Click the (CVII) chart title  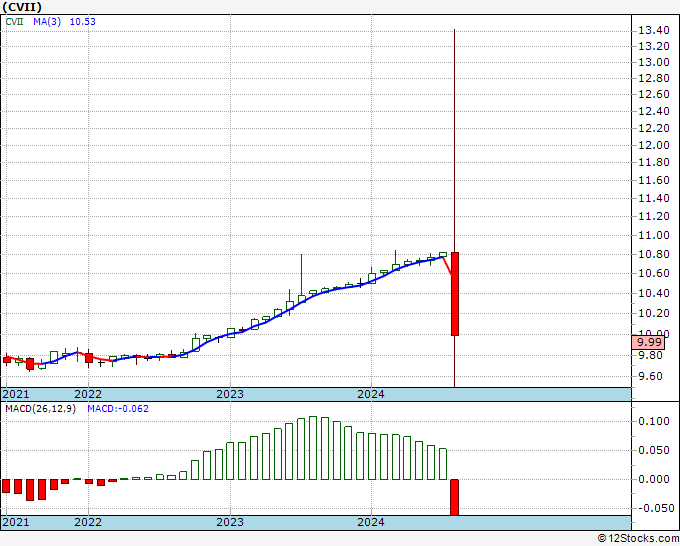tap(22, 7)
